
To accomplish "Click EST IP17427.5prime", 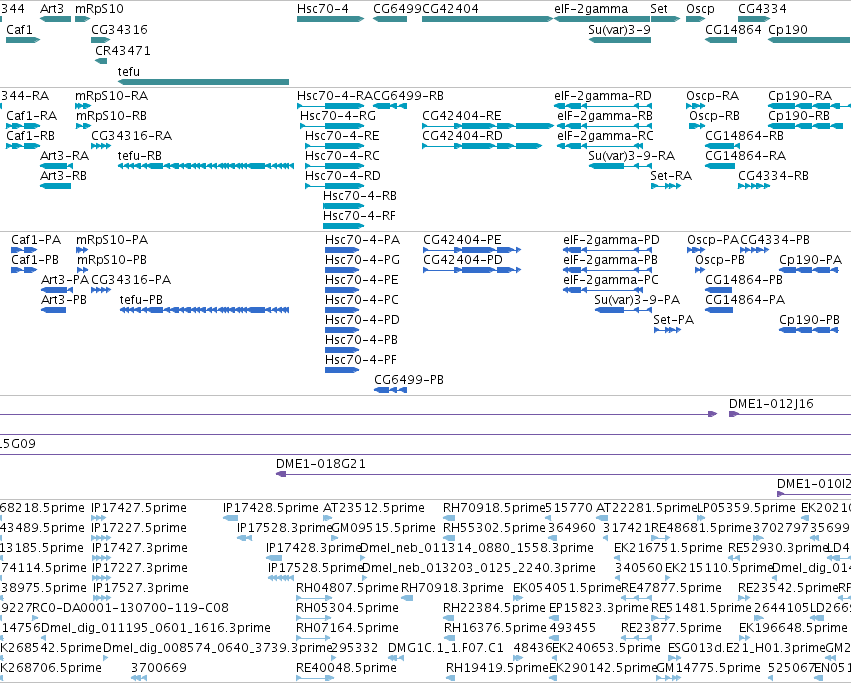I will pos(101,517).
